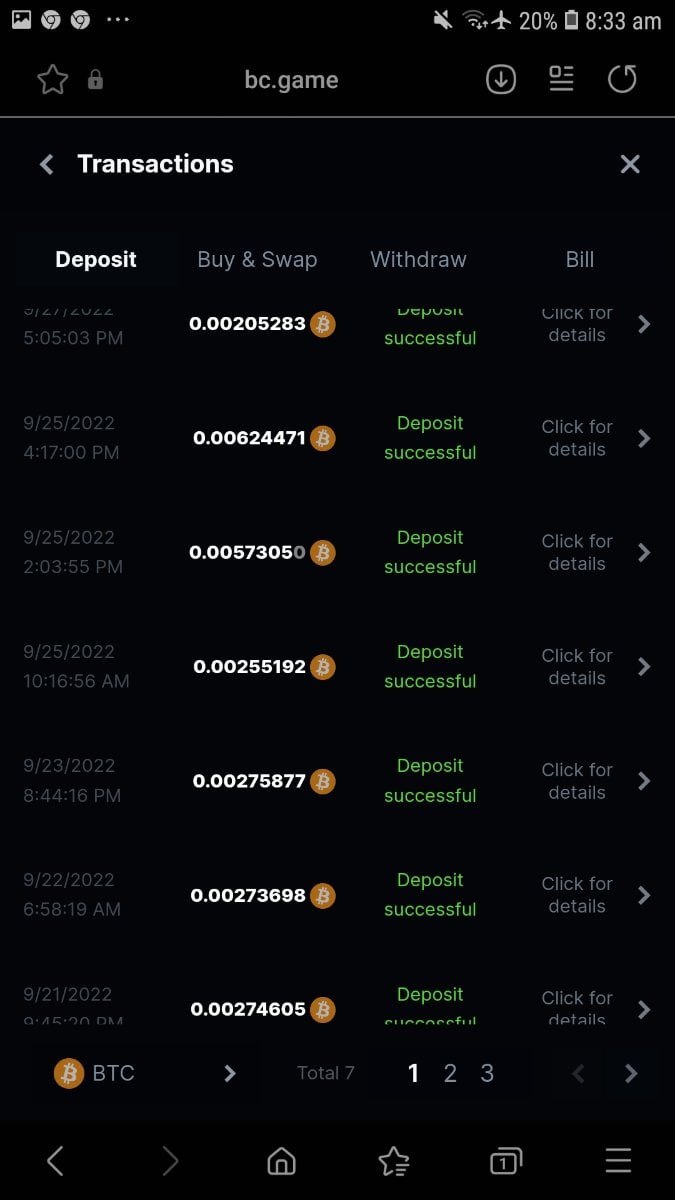Open the Bill tab
Viewport: 675px width, 1200px height.
click(x=580, y=259)
